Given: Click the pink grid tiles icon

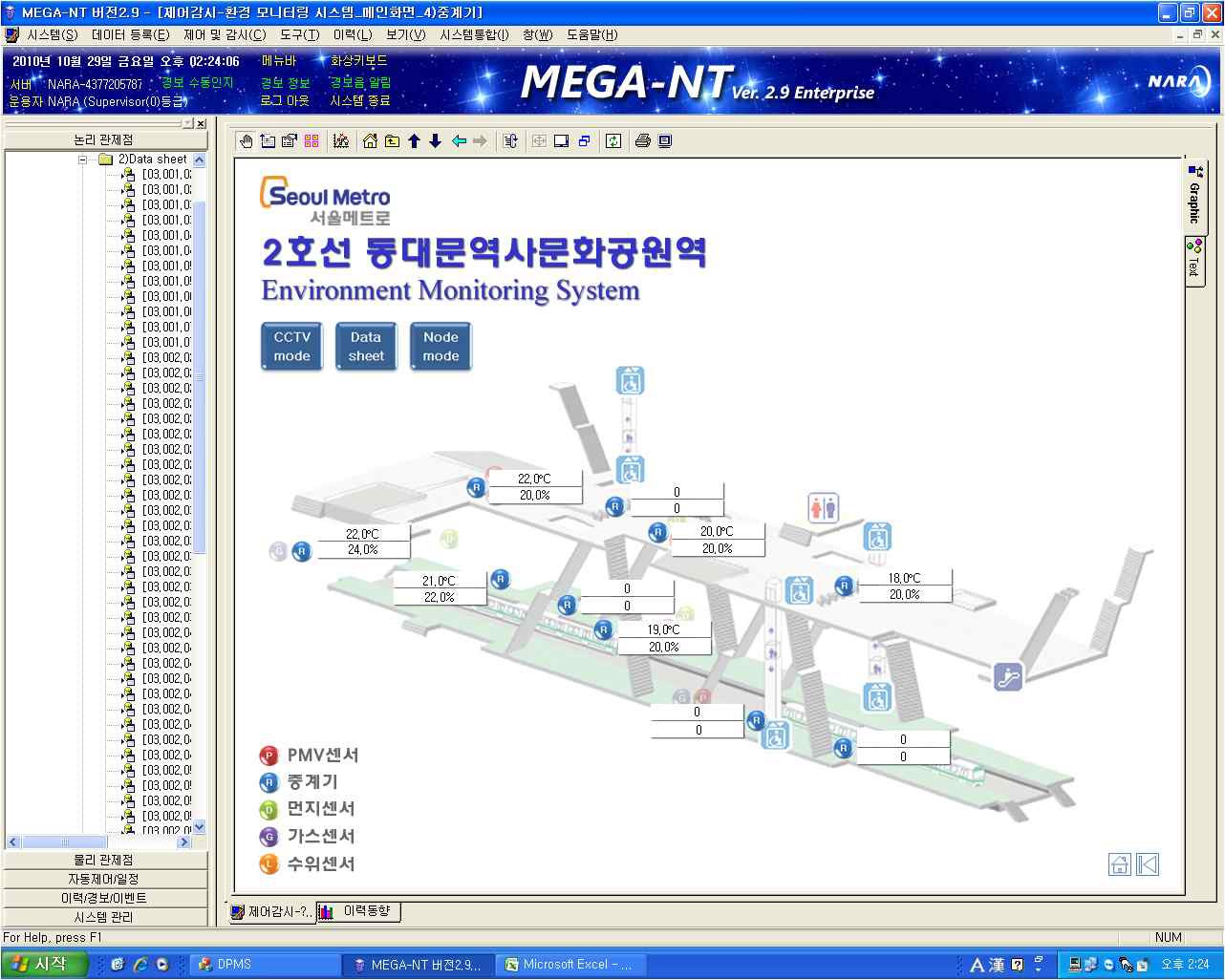Looking at the screenshot, I should pos(312,141).
